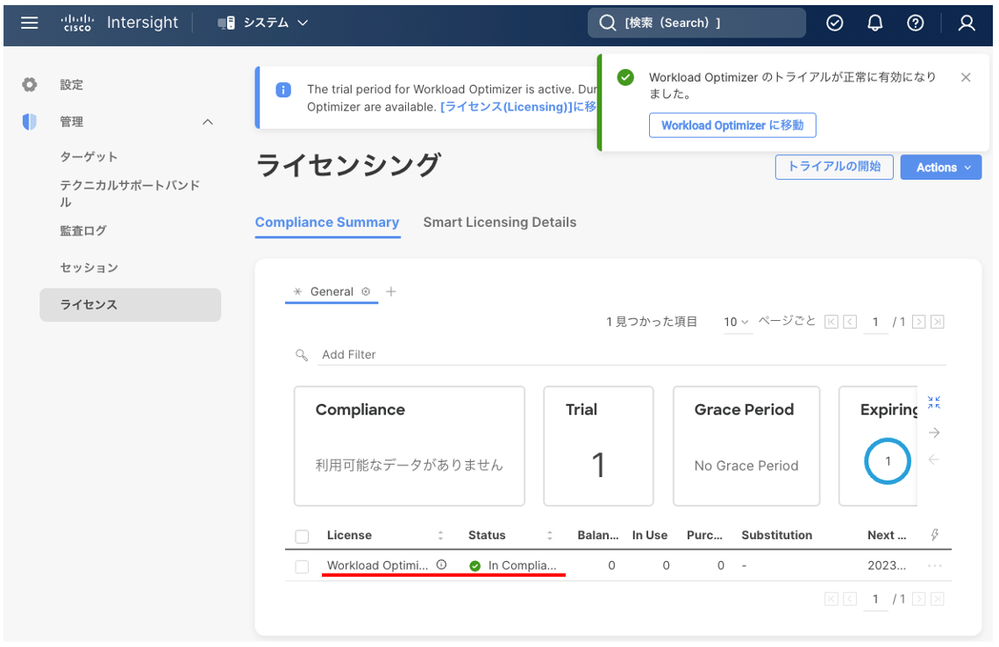Select the General view tab

[331, 292]
